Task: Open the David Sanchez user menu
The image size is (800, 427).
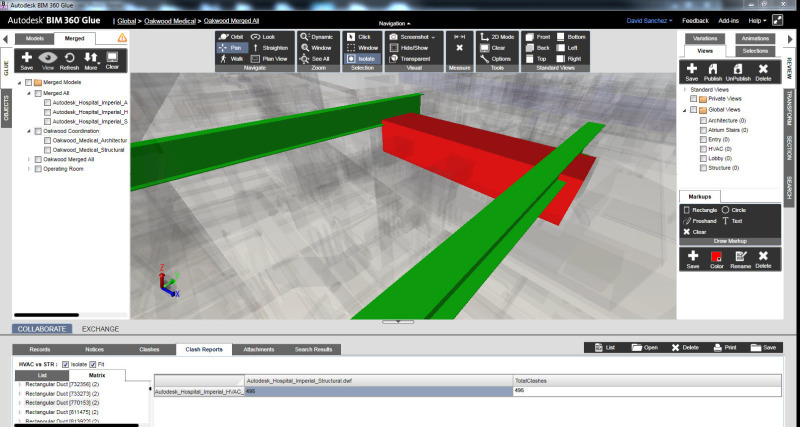Action: tap(649, 21)
